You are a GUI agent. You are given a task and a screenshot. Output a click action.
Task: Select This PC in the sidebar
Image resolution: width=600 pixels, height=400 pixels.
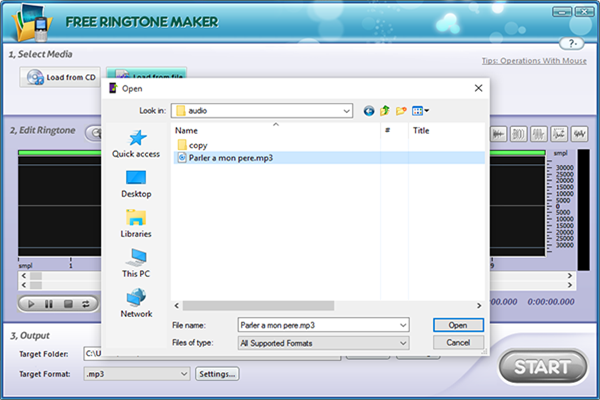tap(136, 263)
